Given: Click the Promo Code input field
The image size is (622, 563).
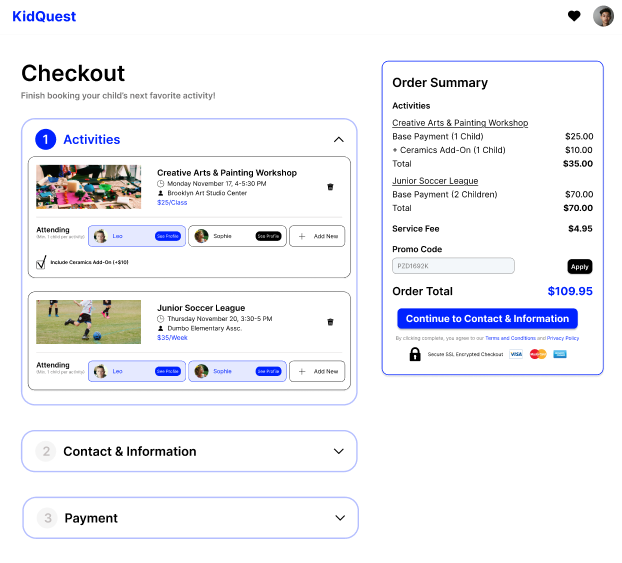Looking at the screenshot, I should point(453,266).
